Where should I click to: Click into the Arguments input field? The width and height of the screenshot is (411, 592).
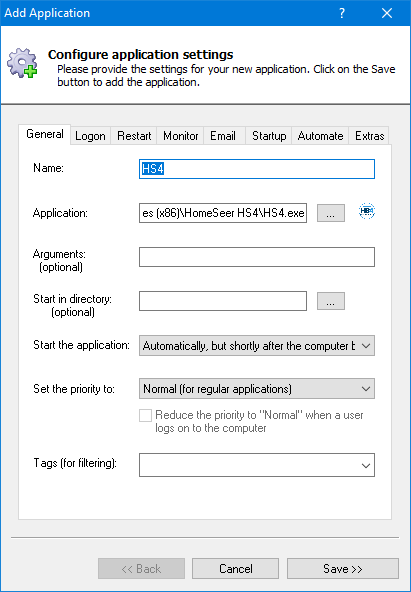257,257
